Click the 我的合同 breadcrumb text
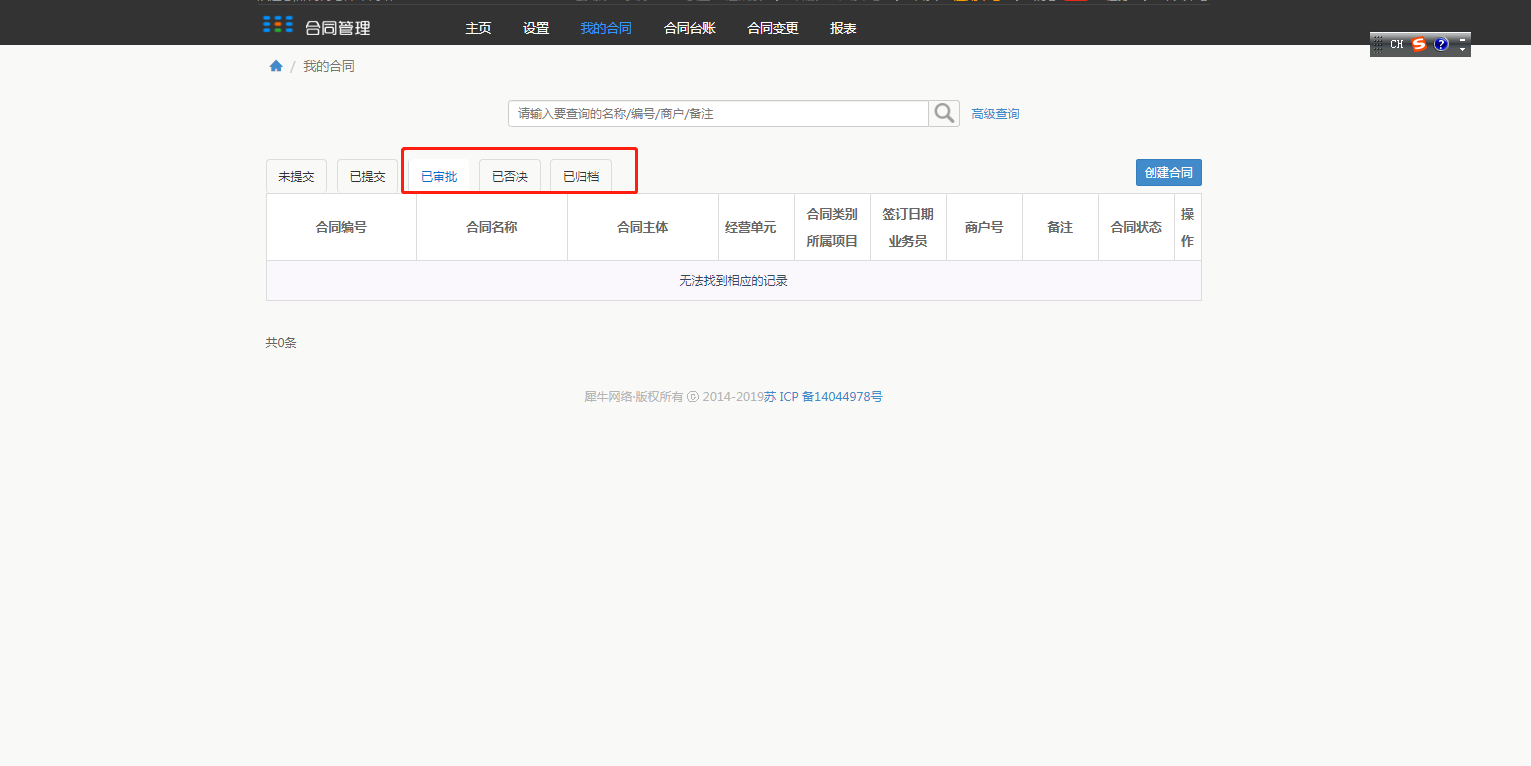This screenshot has height=766, width=1531. click(x=329, y=66)
